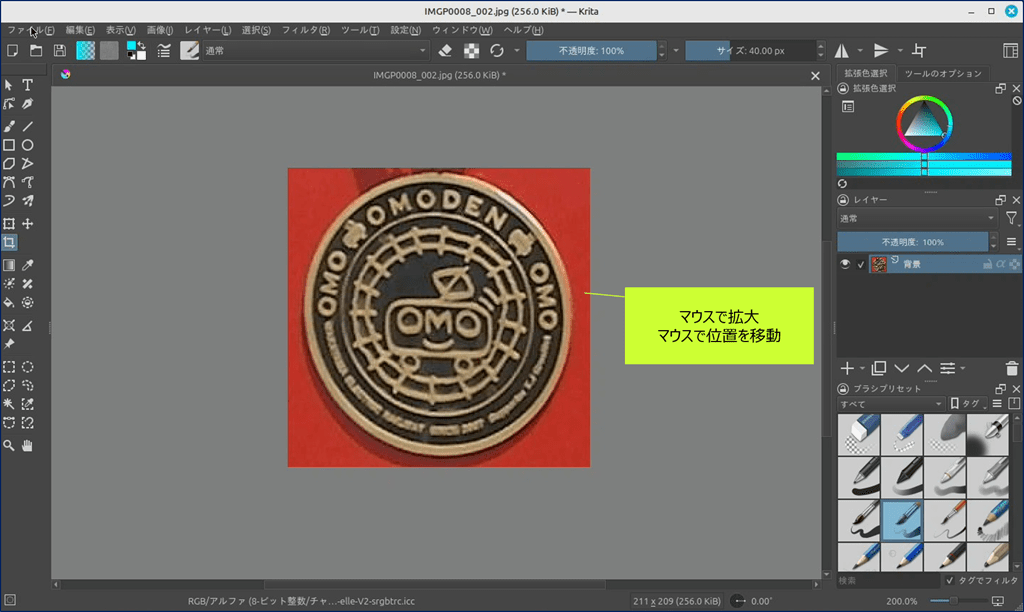Select the Color Sampler eyedropper tool
This screenshot has height=612, width=1024.
pyautogui.click(x=28, y=265)
